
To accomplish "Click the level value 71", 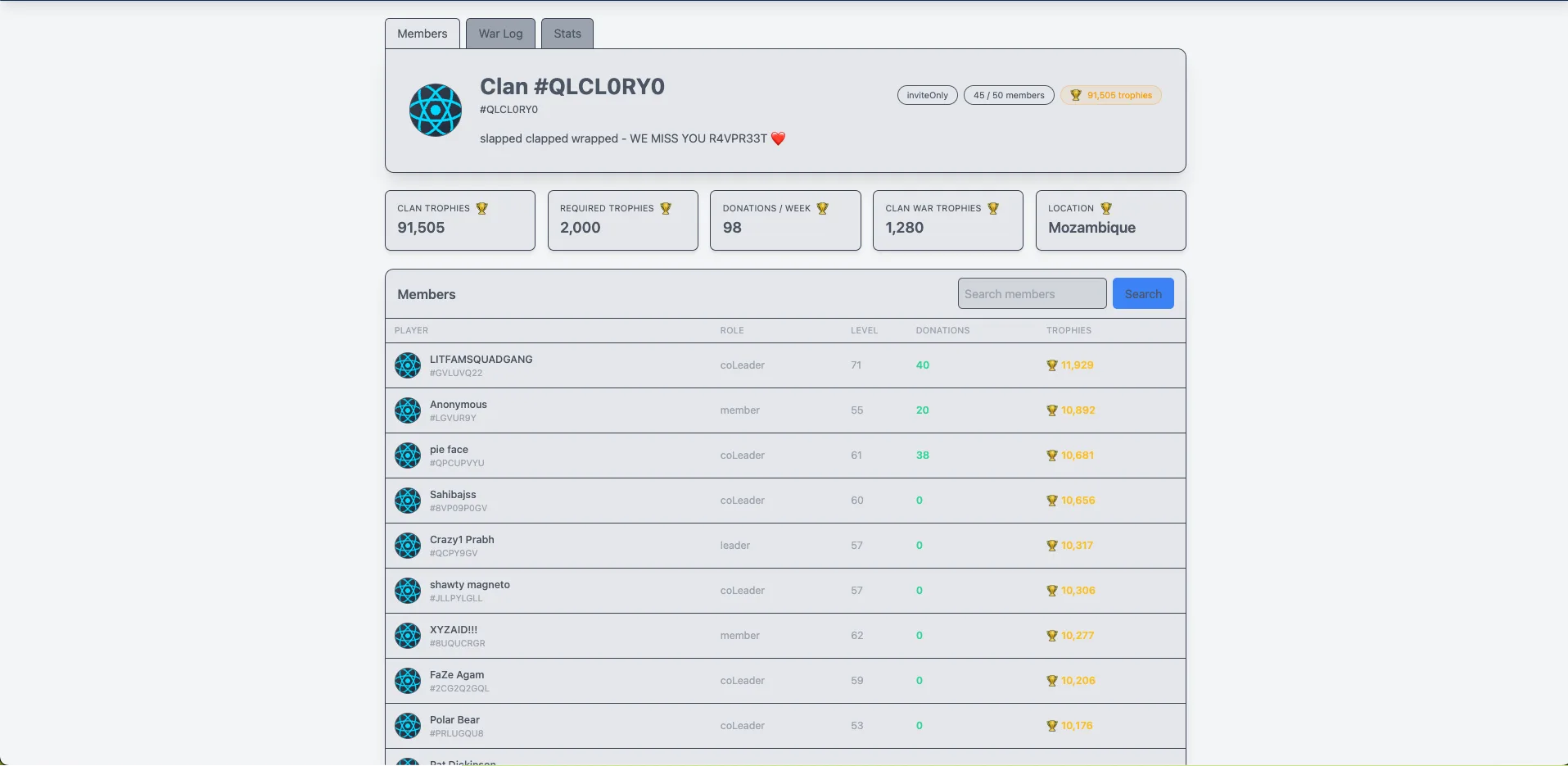I will pyautogui.click(x=856, y=365).
